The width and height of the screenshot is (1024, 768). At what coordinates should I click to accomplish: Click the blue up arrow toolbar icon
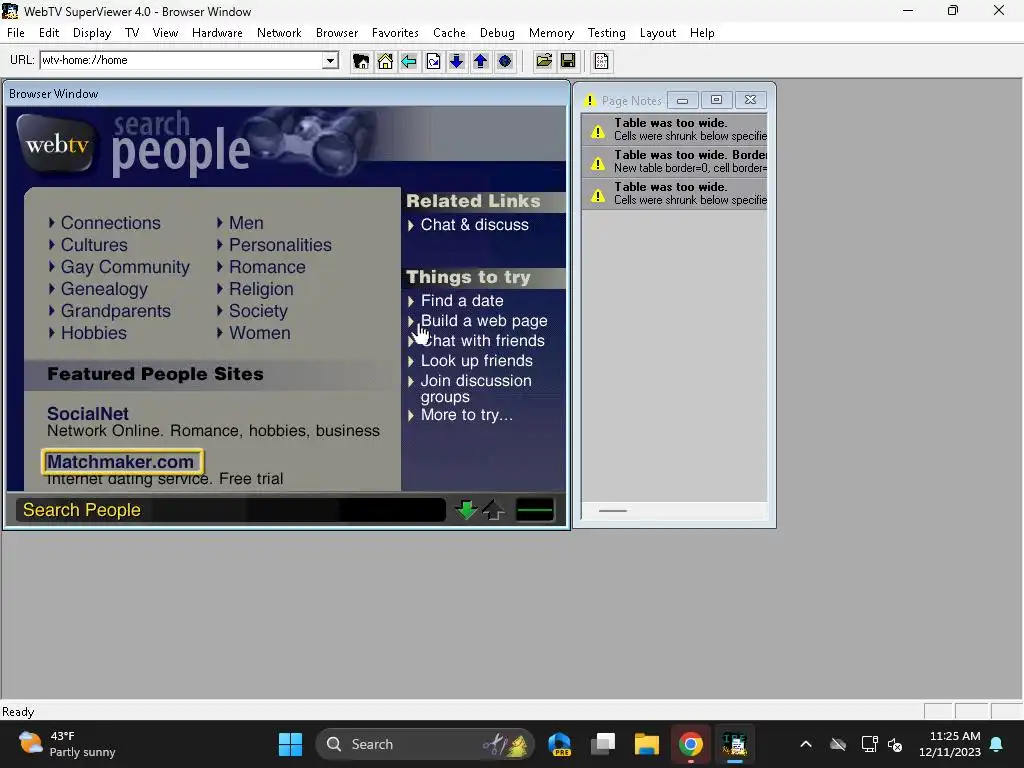[x=481, y=61]
